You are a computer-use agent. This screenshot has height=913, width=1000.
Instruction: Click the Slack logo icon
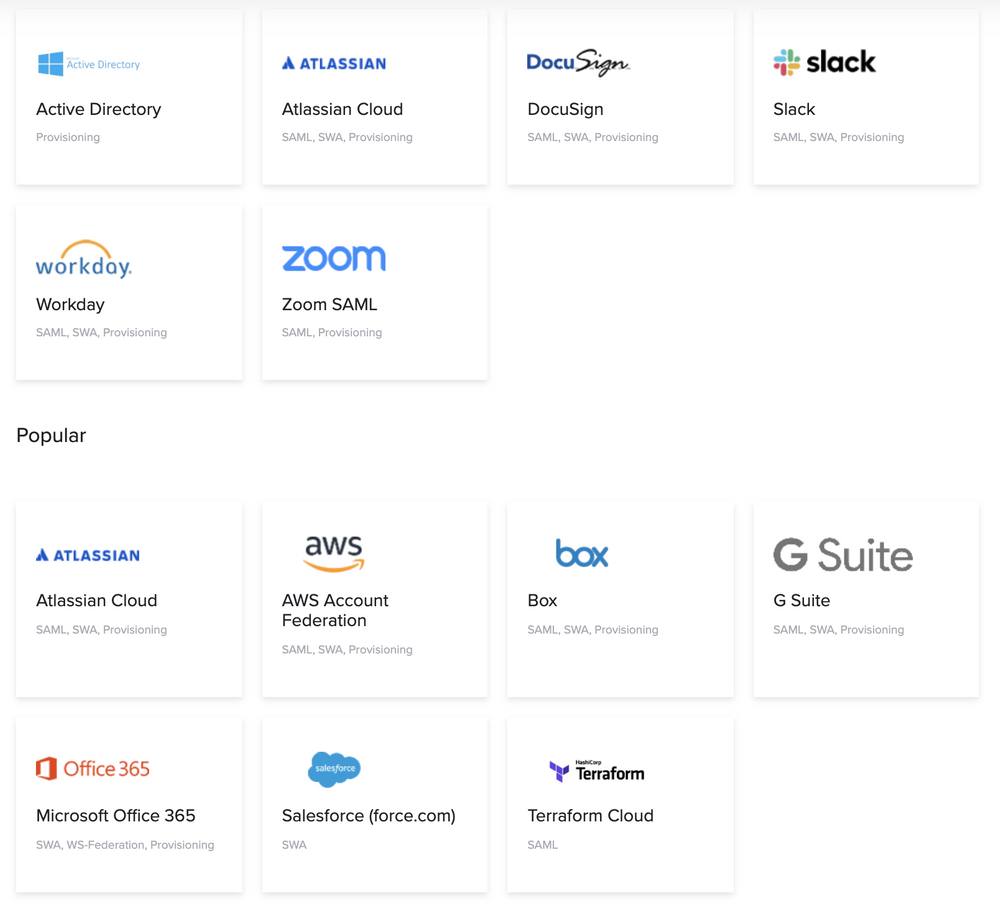point(823,62)
